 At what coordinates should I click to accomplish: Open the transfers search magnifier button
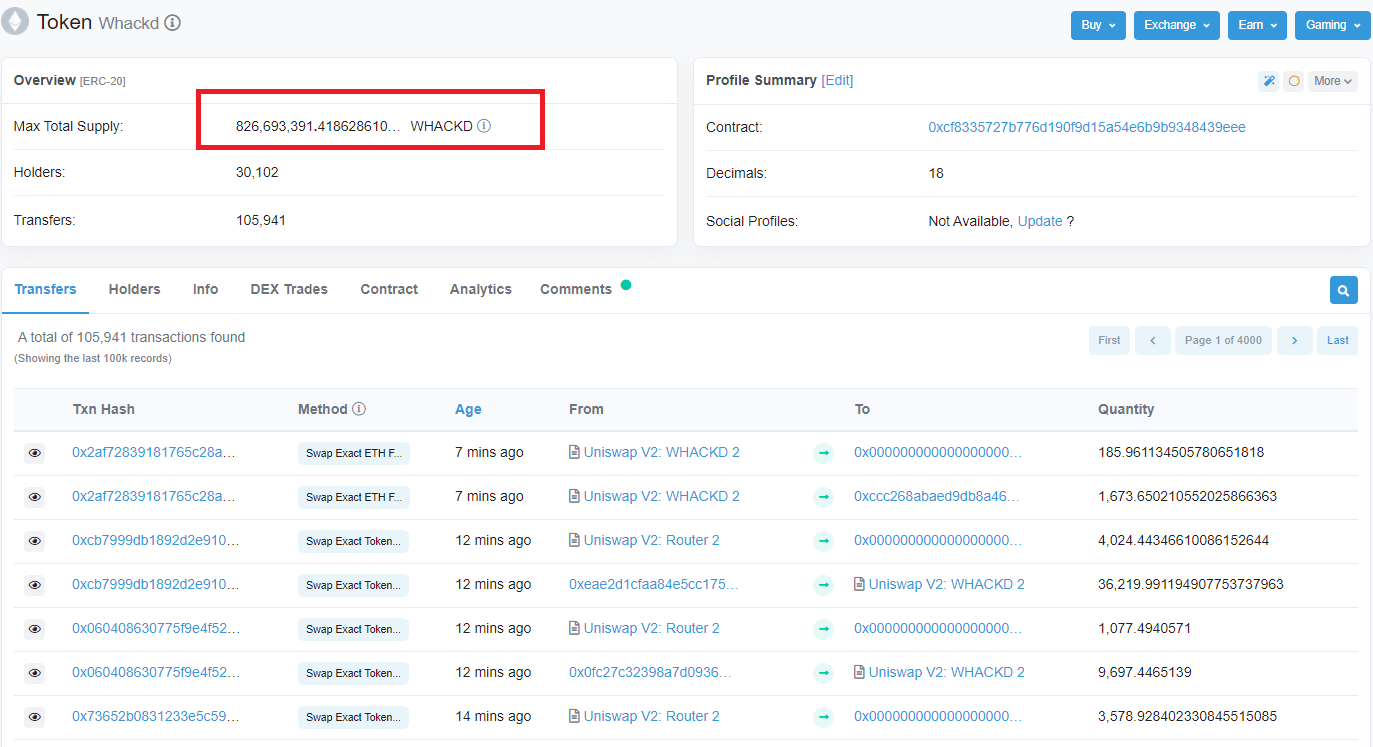[1344, 290]
